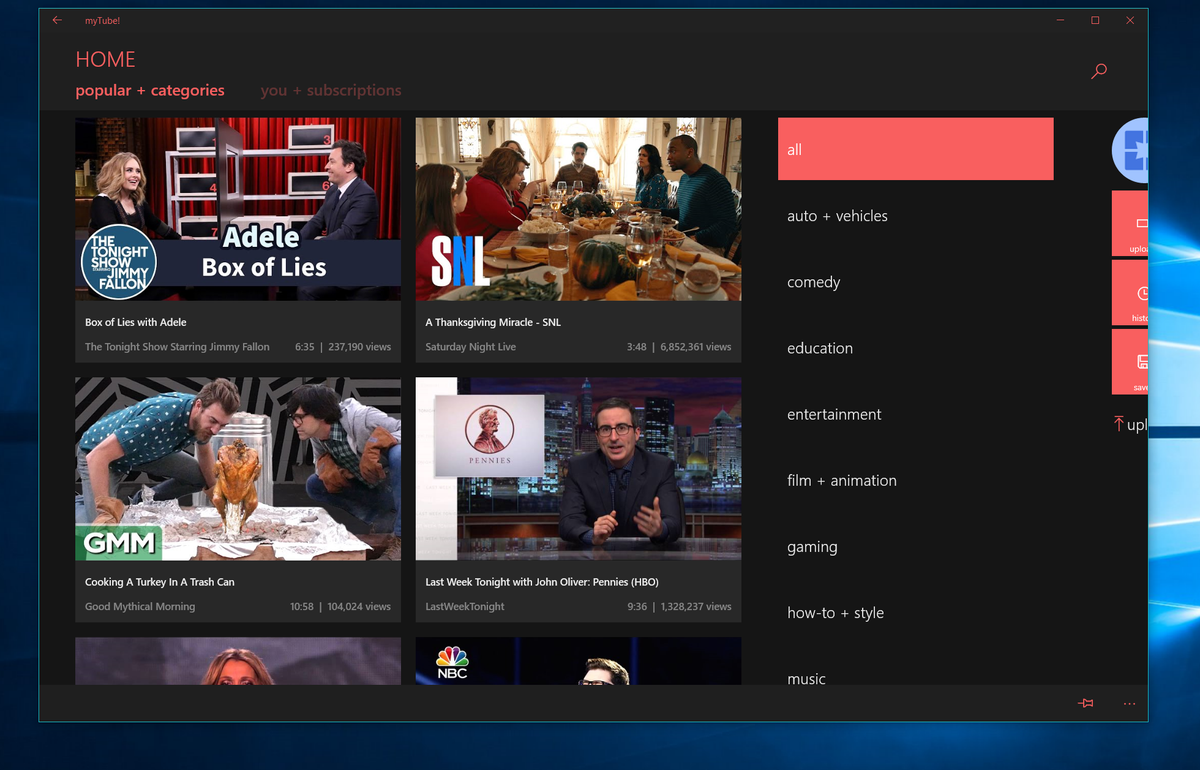Click the red upload arrow icon

tap(1119, 424)
